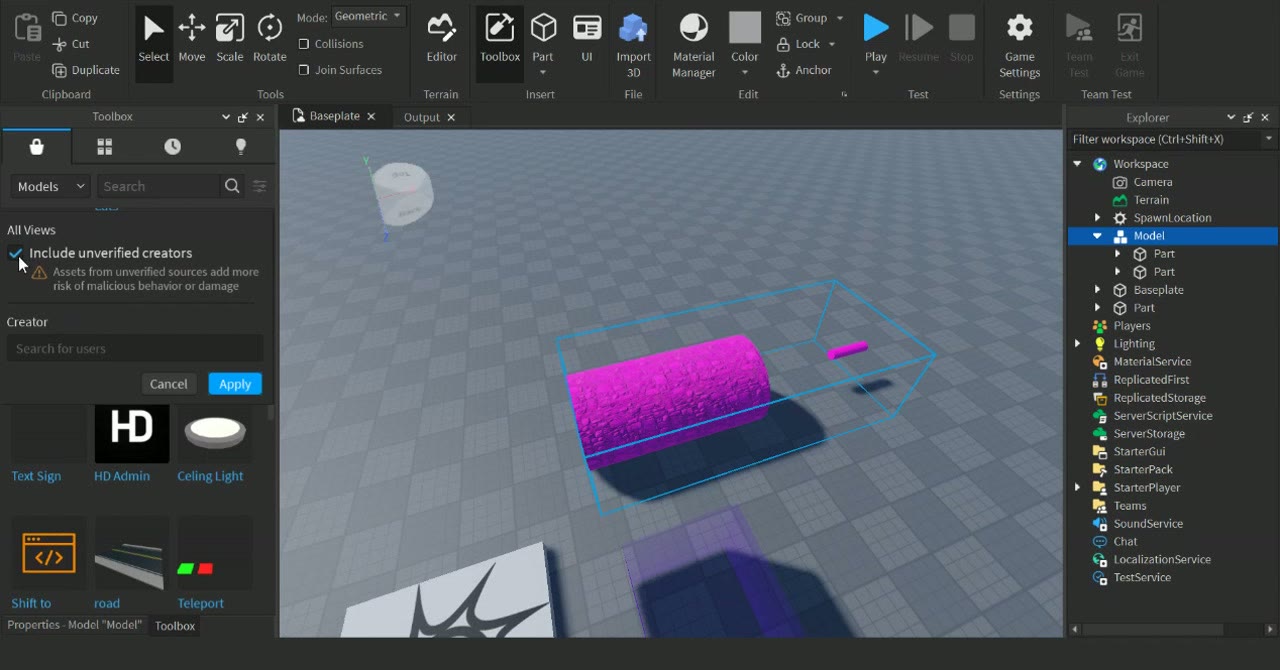Open the Color picker swatch
The image size is (1280, 670).
tap(745, 28)
